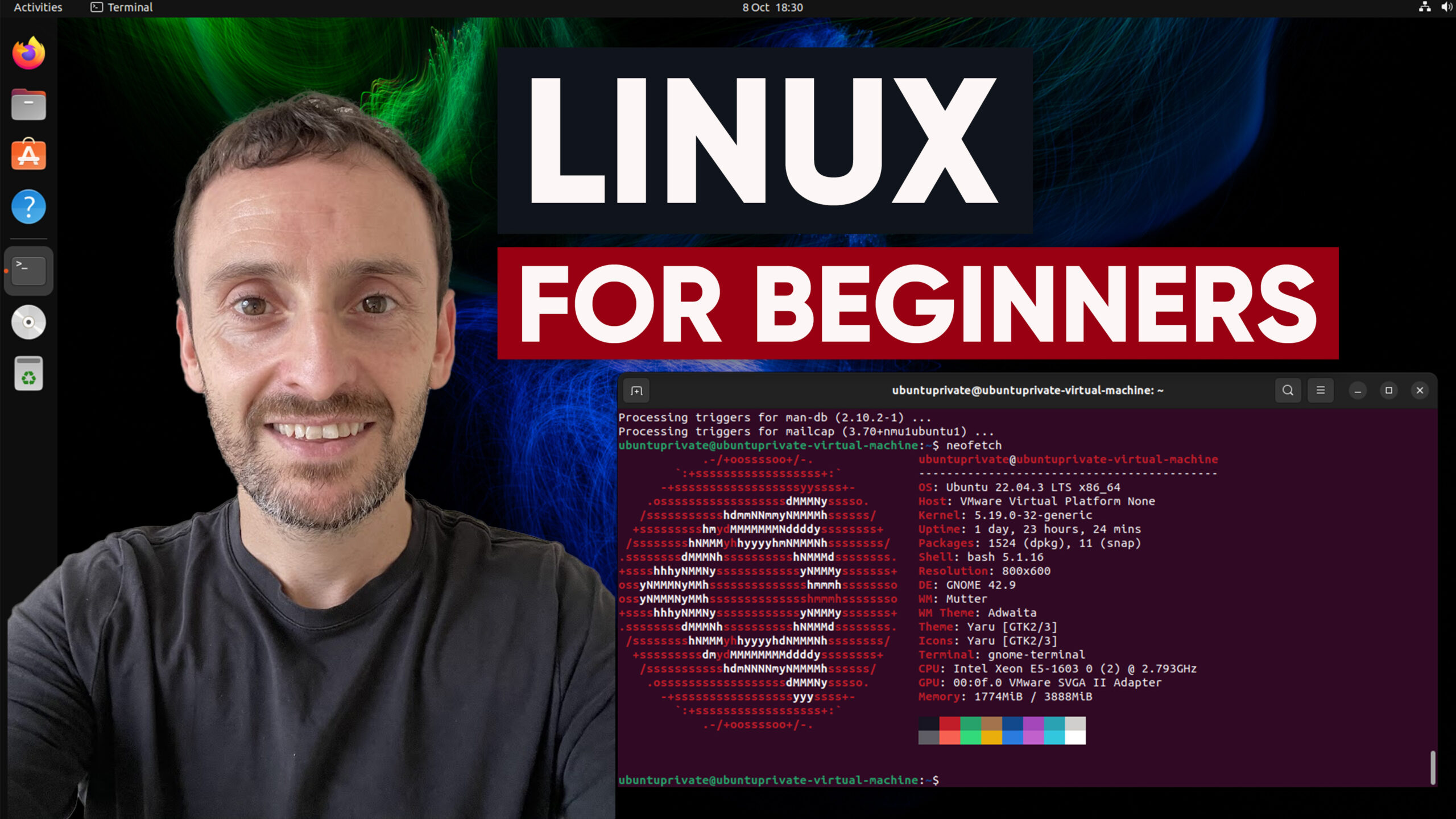1456x819 pixels.
Task: Open Files application from dock
Action: 28,104
